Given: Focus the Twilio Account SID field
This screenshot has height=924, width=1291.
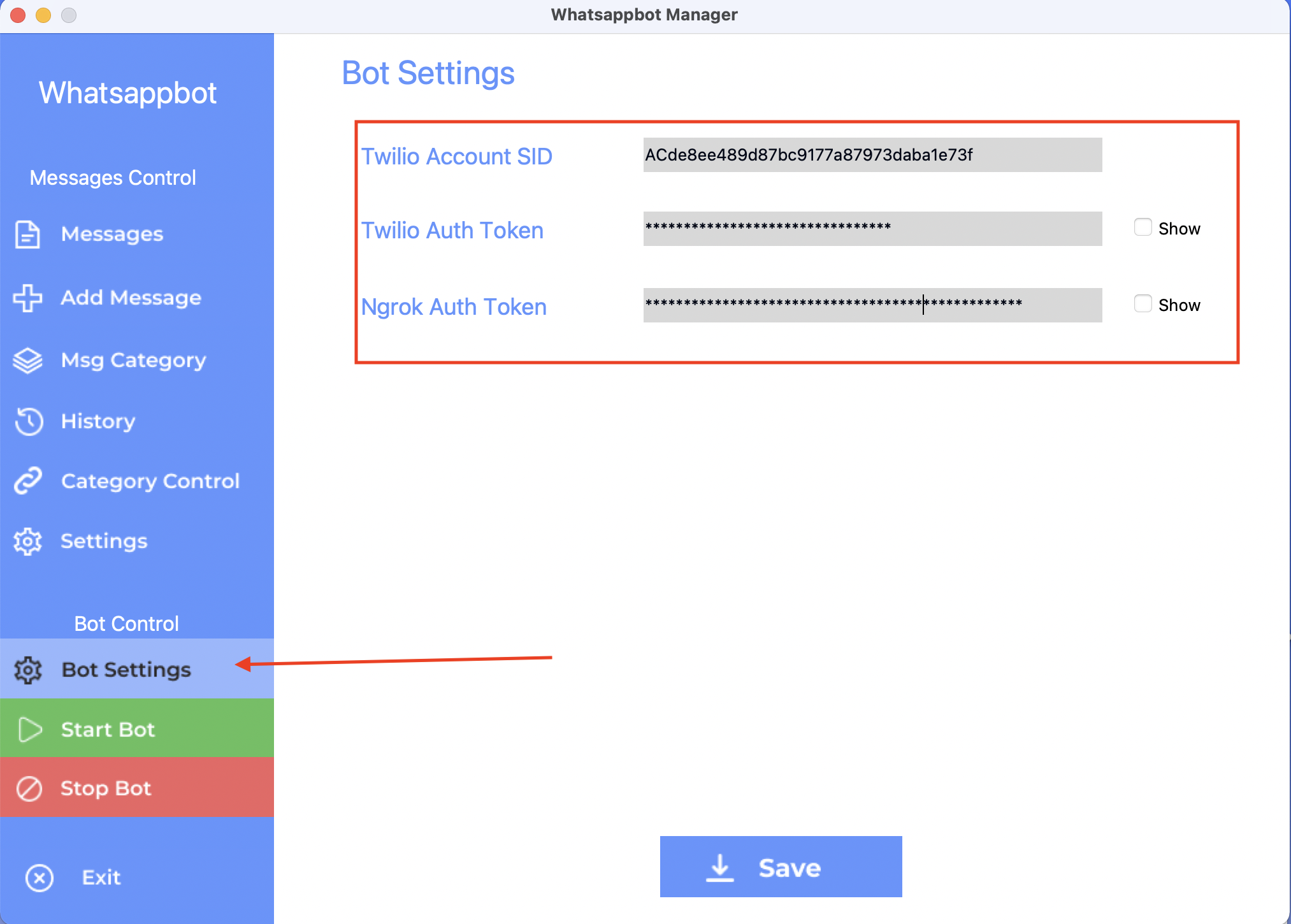Looking at the screenshot, I should point(872,155).
